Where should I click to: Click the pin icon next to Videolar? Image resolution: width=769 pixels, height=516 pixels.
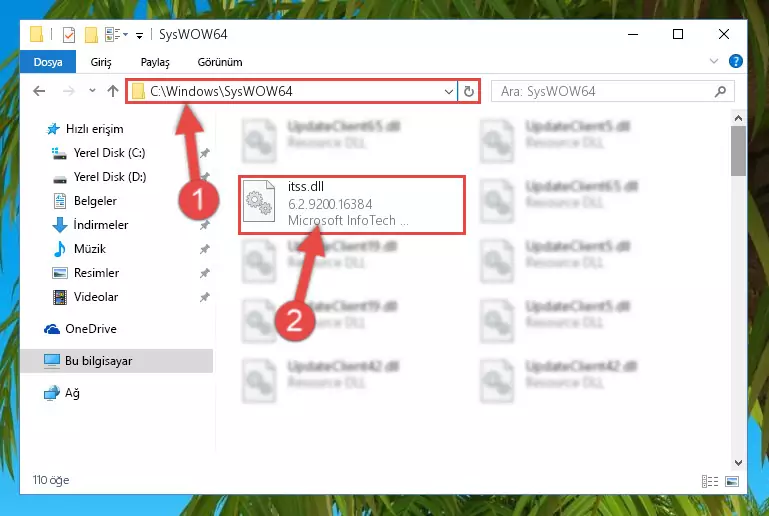pyautogui.click(x=205, y=298)
